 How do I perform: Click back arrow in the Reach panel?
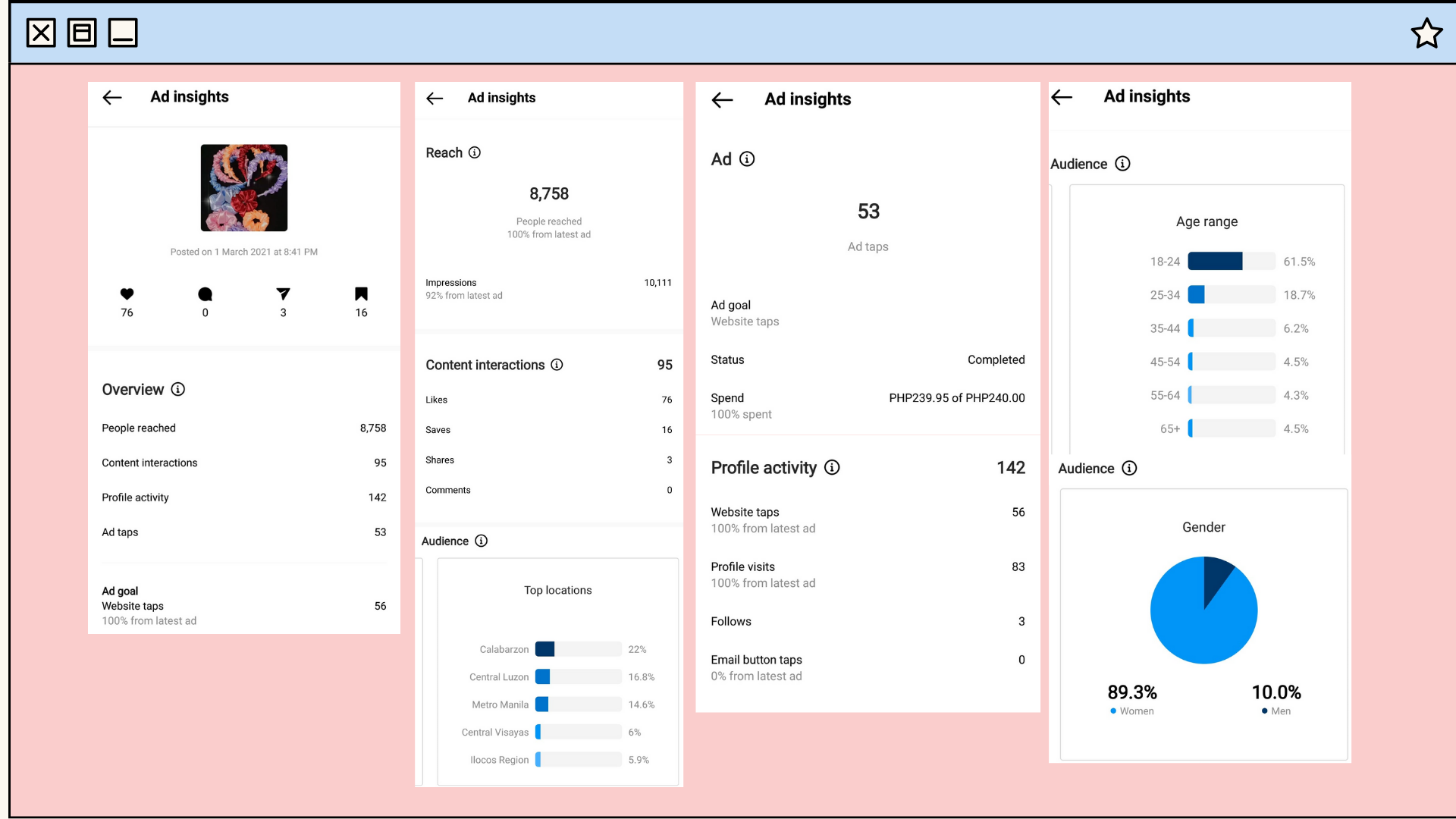tap(435, 99)
